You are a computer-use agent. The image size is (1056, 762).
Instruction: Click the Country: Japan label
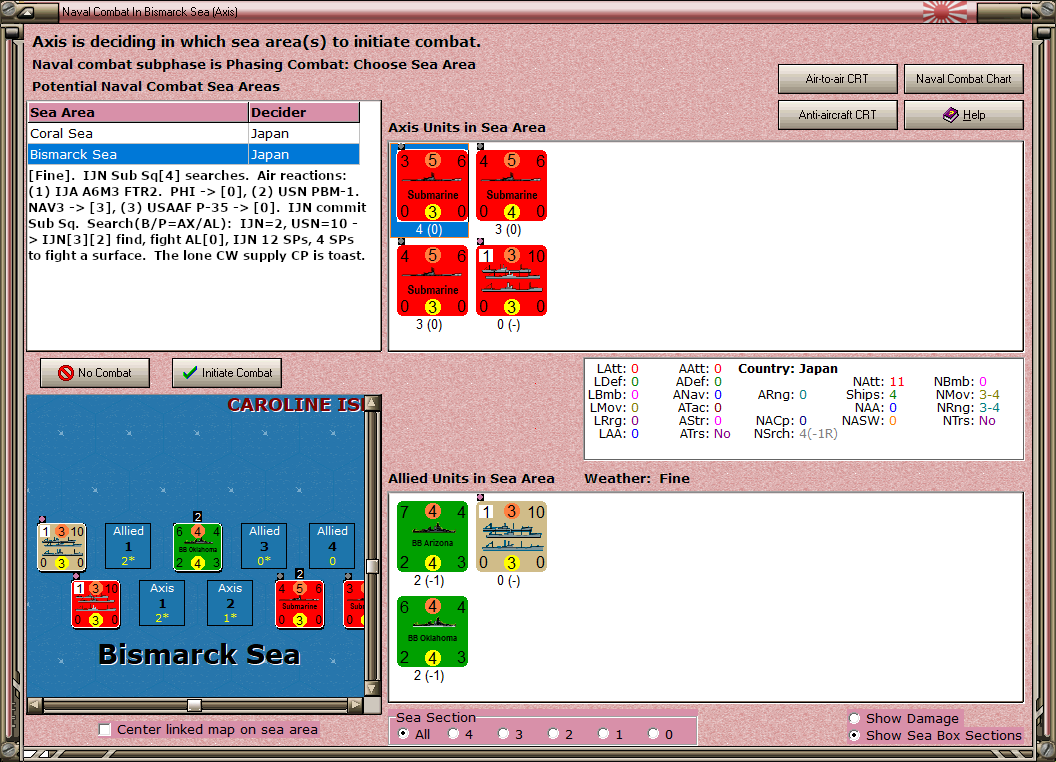(787, 369)
